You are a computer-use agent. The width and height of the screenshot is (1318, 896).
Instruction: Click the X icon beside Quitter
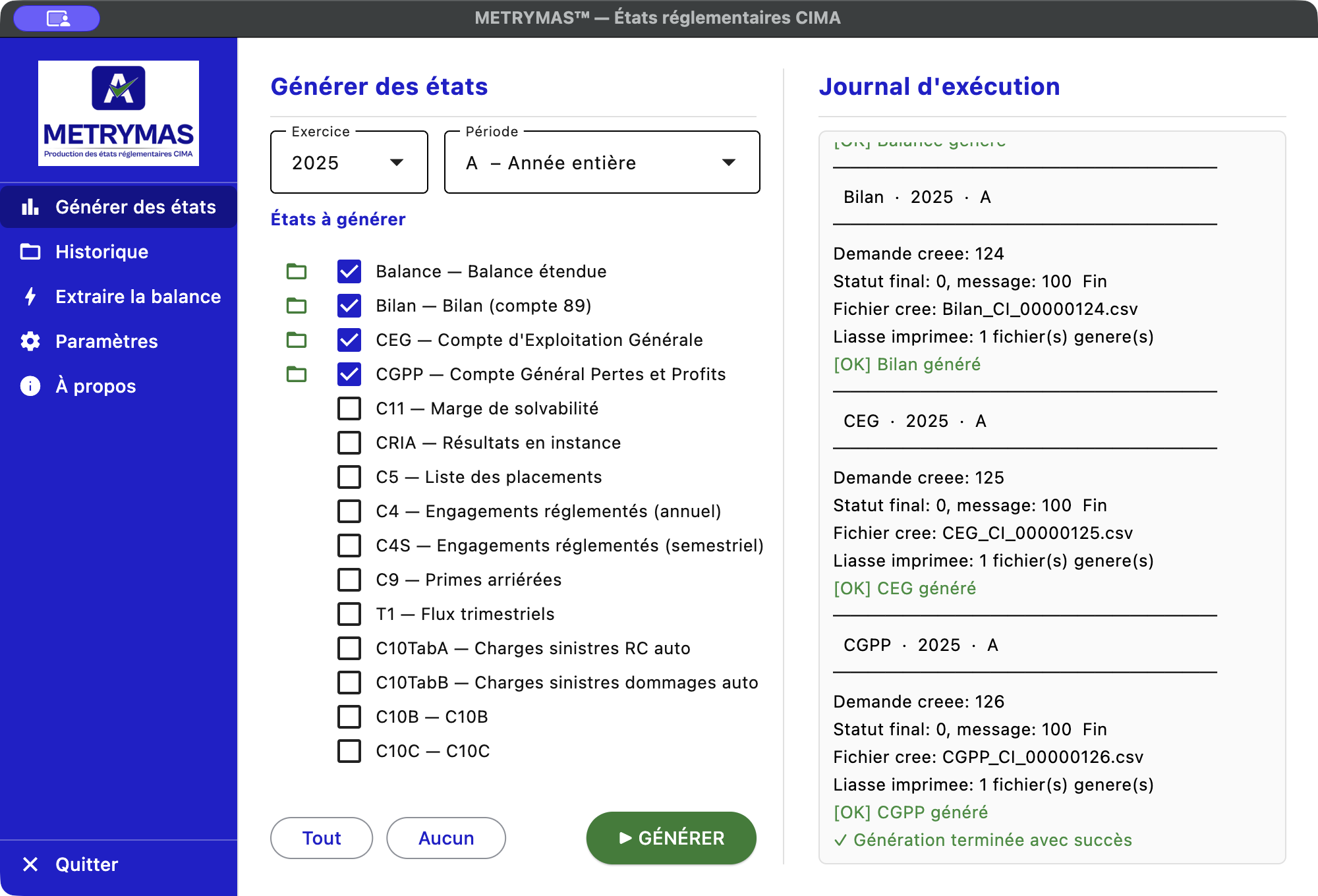pos(30,864)
